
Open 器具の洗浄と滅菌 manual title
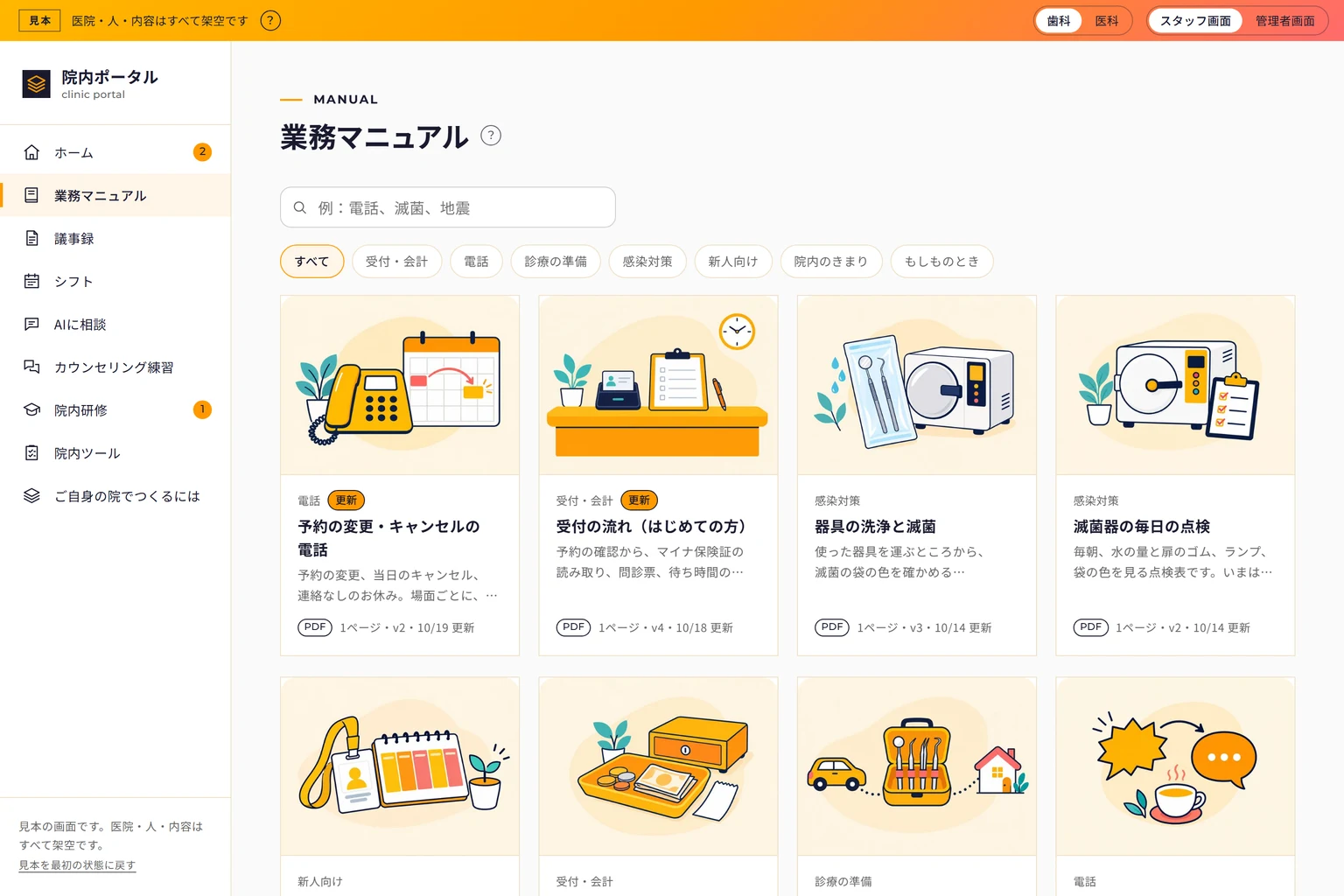pyautogui.click(x=875, y=527)
